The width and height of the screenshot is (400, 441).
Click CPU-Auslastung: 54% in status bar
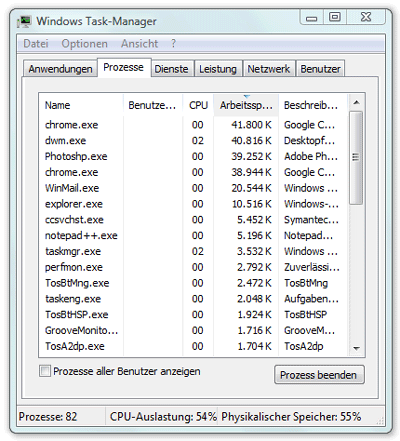click(163, 417)
